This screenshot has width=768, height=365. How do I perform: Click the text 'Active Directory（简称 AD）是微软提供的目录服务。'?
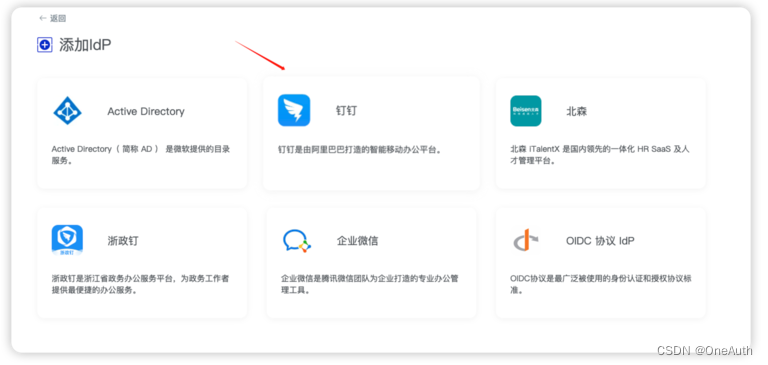tap(141, 155)
